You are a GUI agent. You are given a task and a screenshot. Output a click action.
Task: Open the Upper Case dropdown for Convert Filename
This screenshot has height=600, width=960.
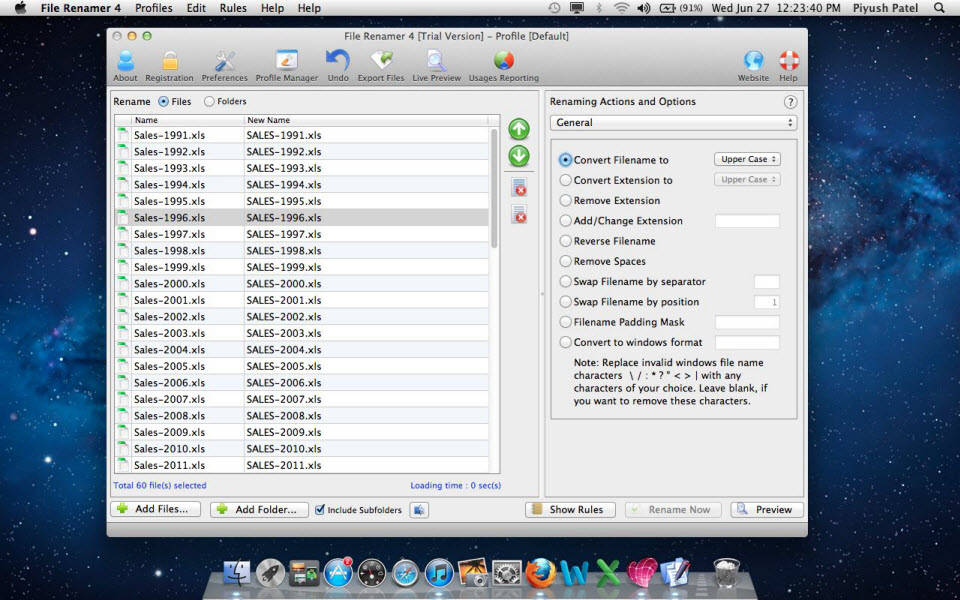[x=747, y=160]
